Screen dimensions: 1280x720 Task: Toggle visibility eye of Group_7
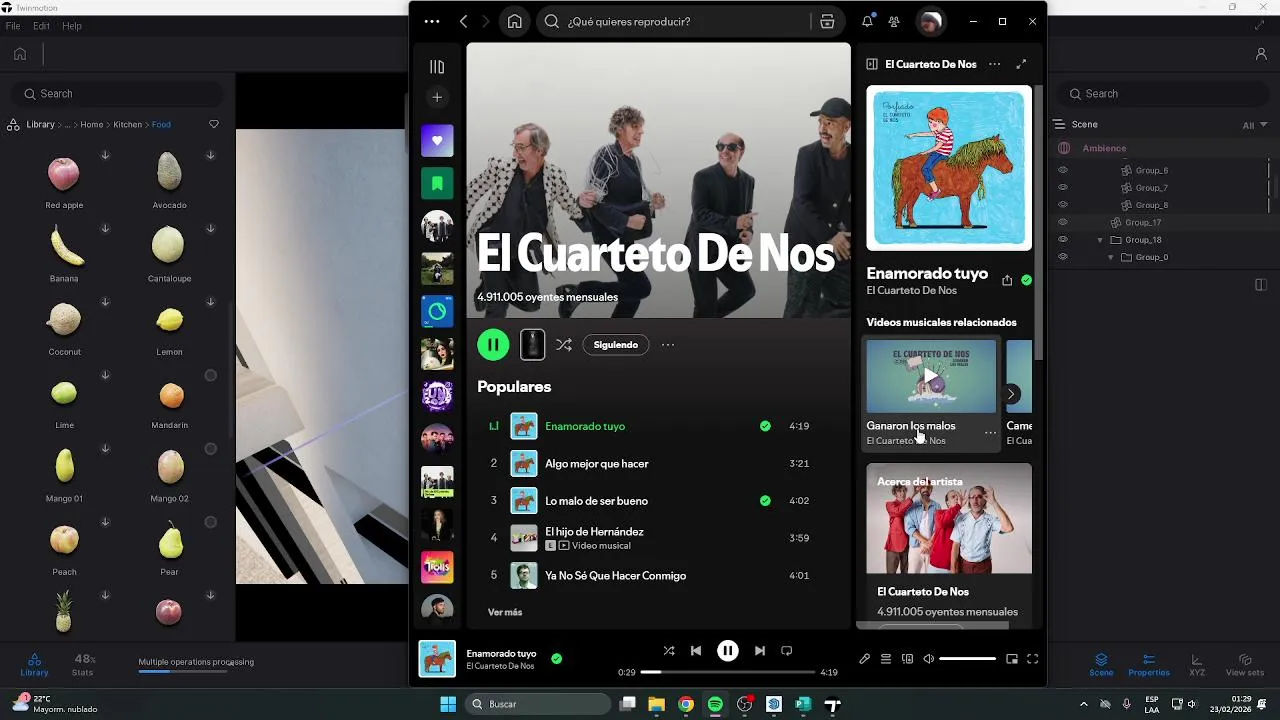1063,188
